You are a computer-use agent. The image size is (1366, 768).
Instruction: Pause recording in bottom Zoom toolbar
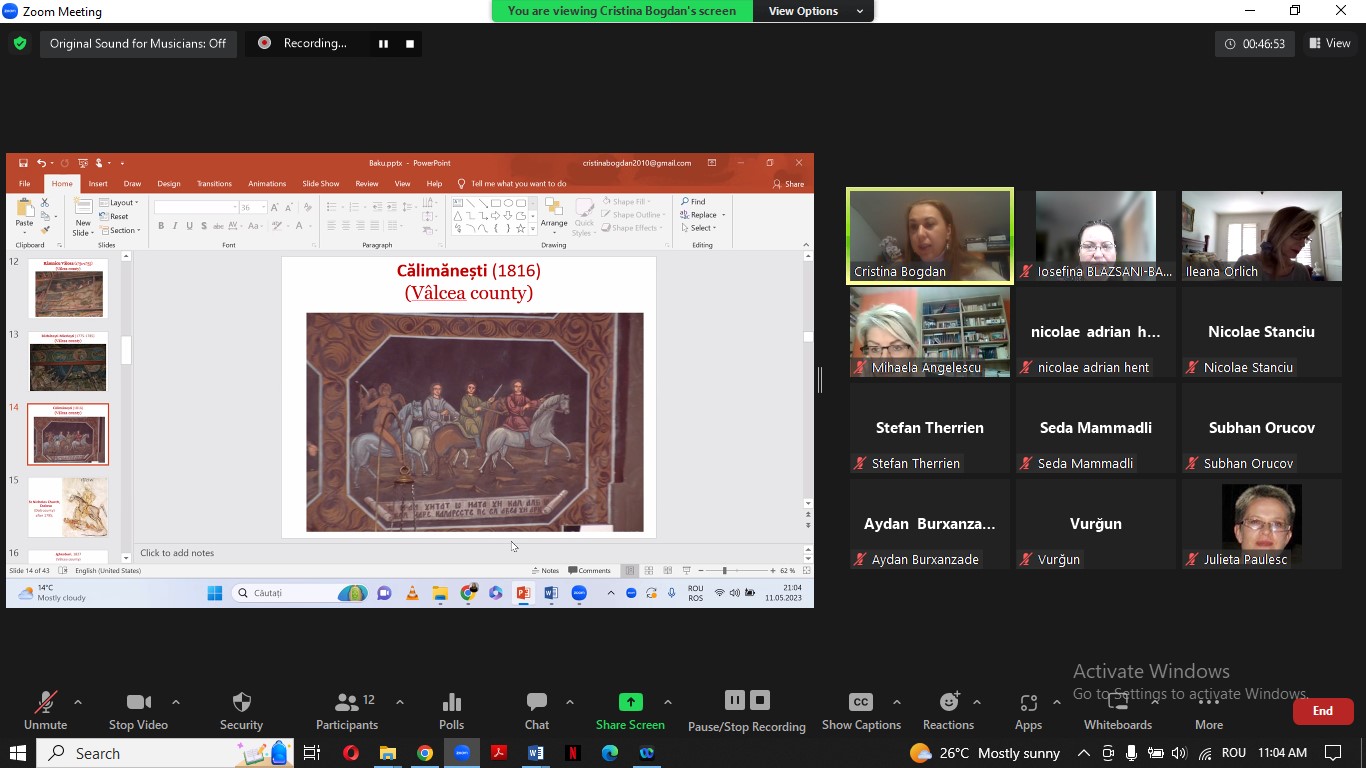tap(734, 701)
